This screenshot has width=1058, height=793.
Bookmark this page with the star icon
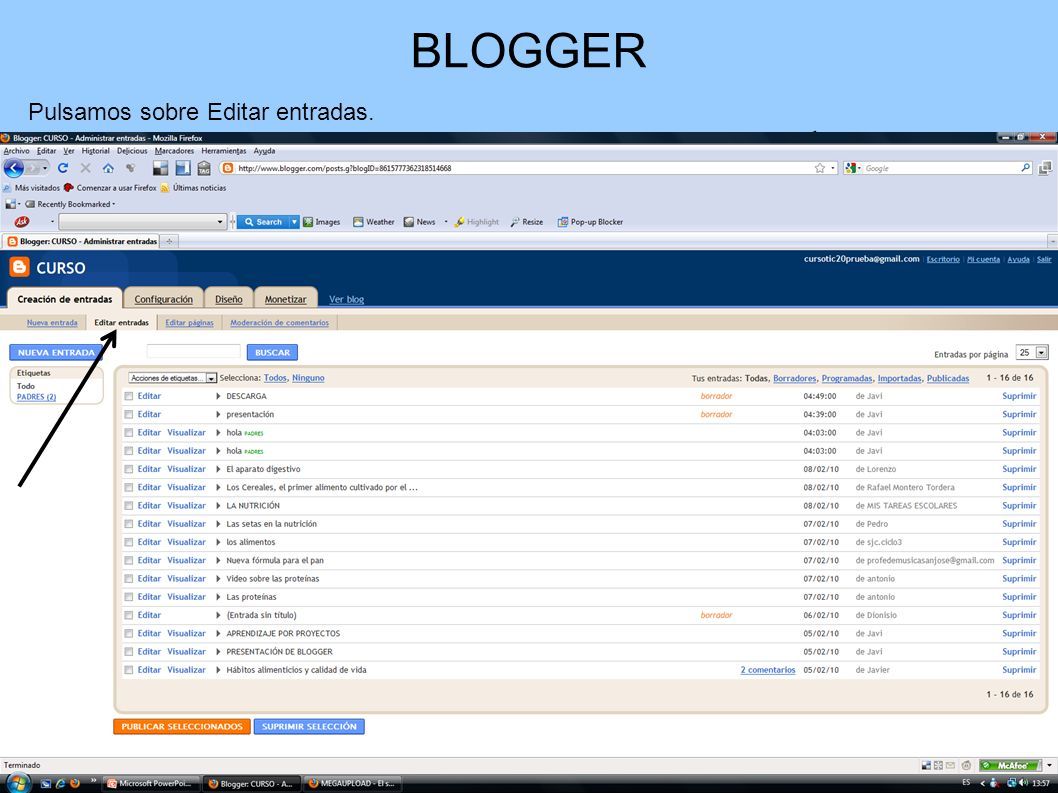820,168
